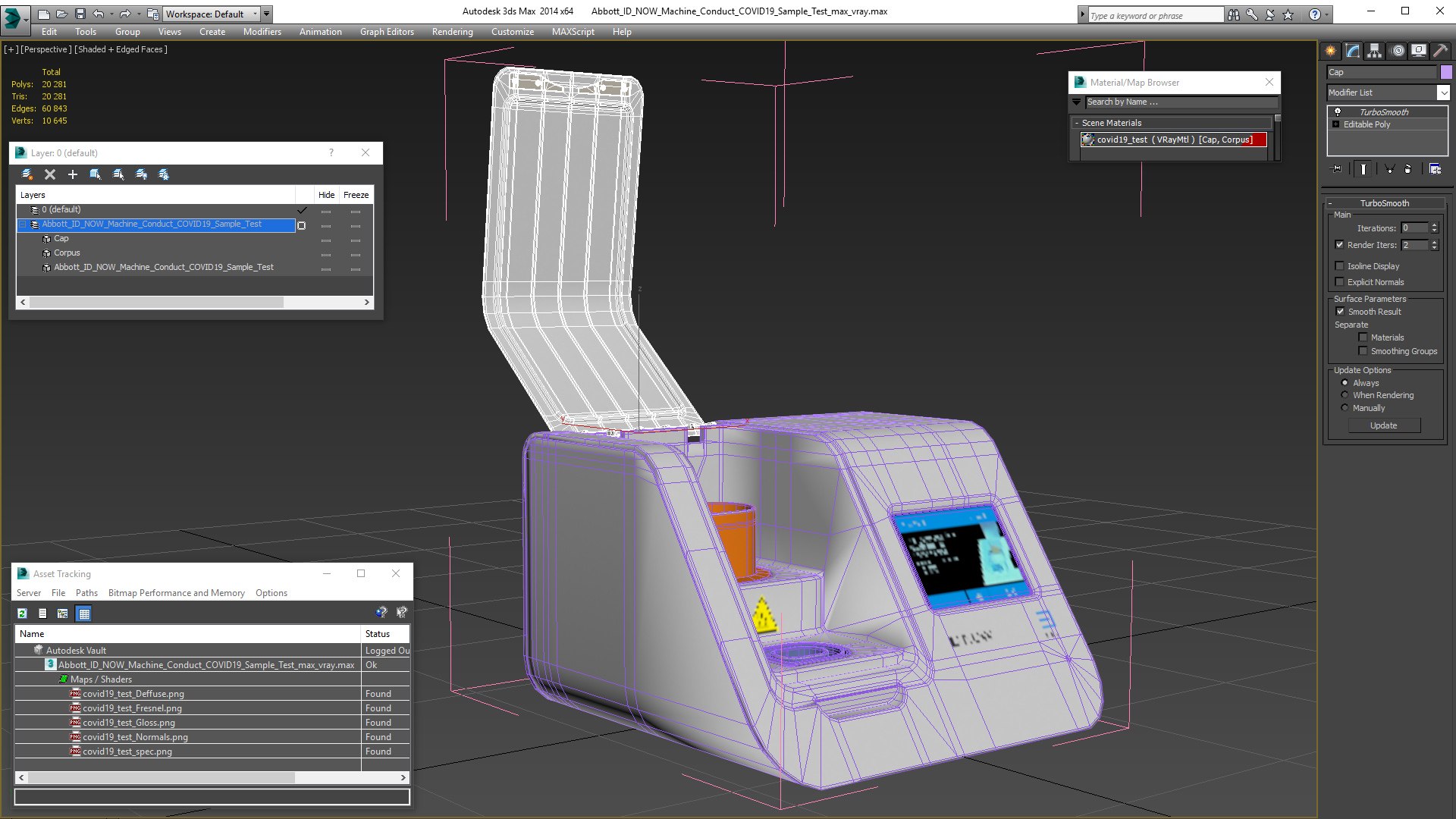Viewport: 1456px width, 819px height.
Task: Open Configure Modifier Sets icon
Action: [x=1435, y=169]
